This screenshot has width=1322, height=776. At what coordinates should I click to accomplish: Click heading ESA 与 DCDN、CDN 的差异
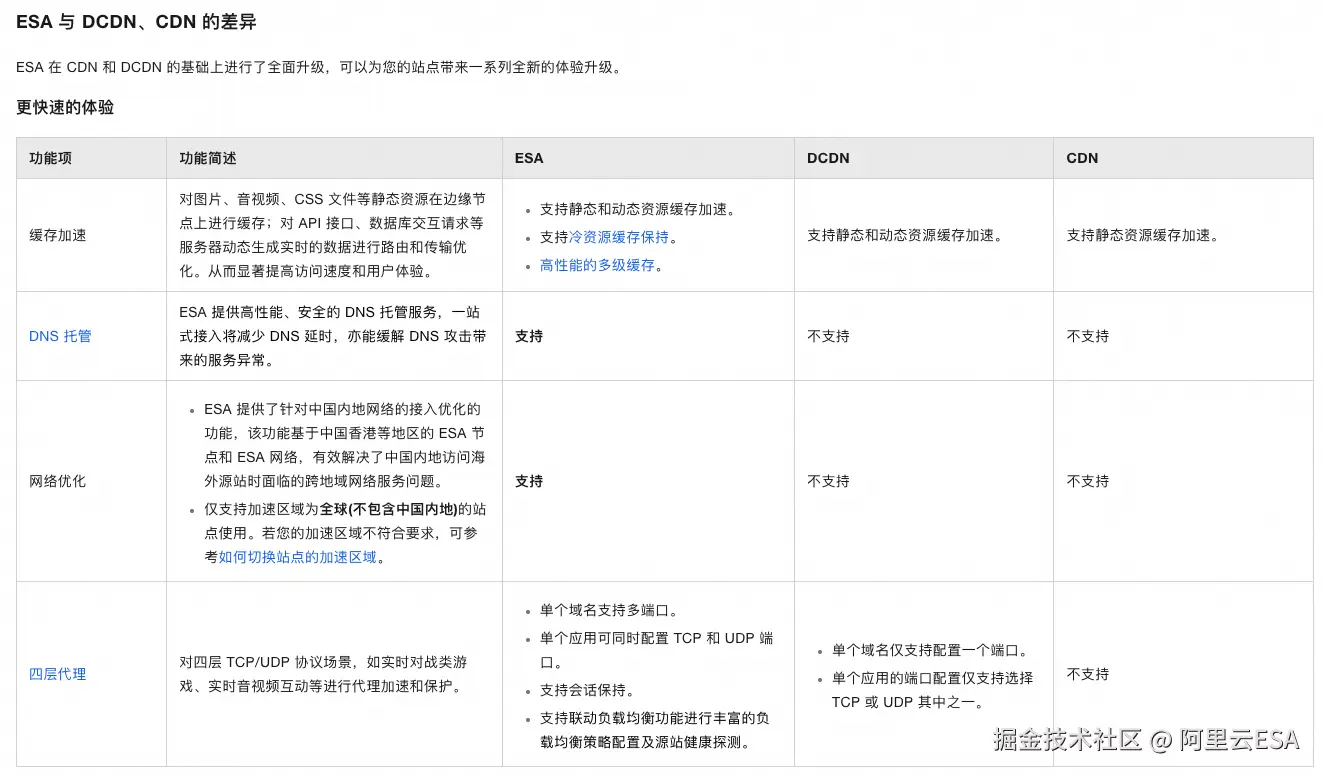click(136, 22)
